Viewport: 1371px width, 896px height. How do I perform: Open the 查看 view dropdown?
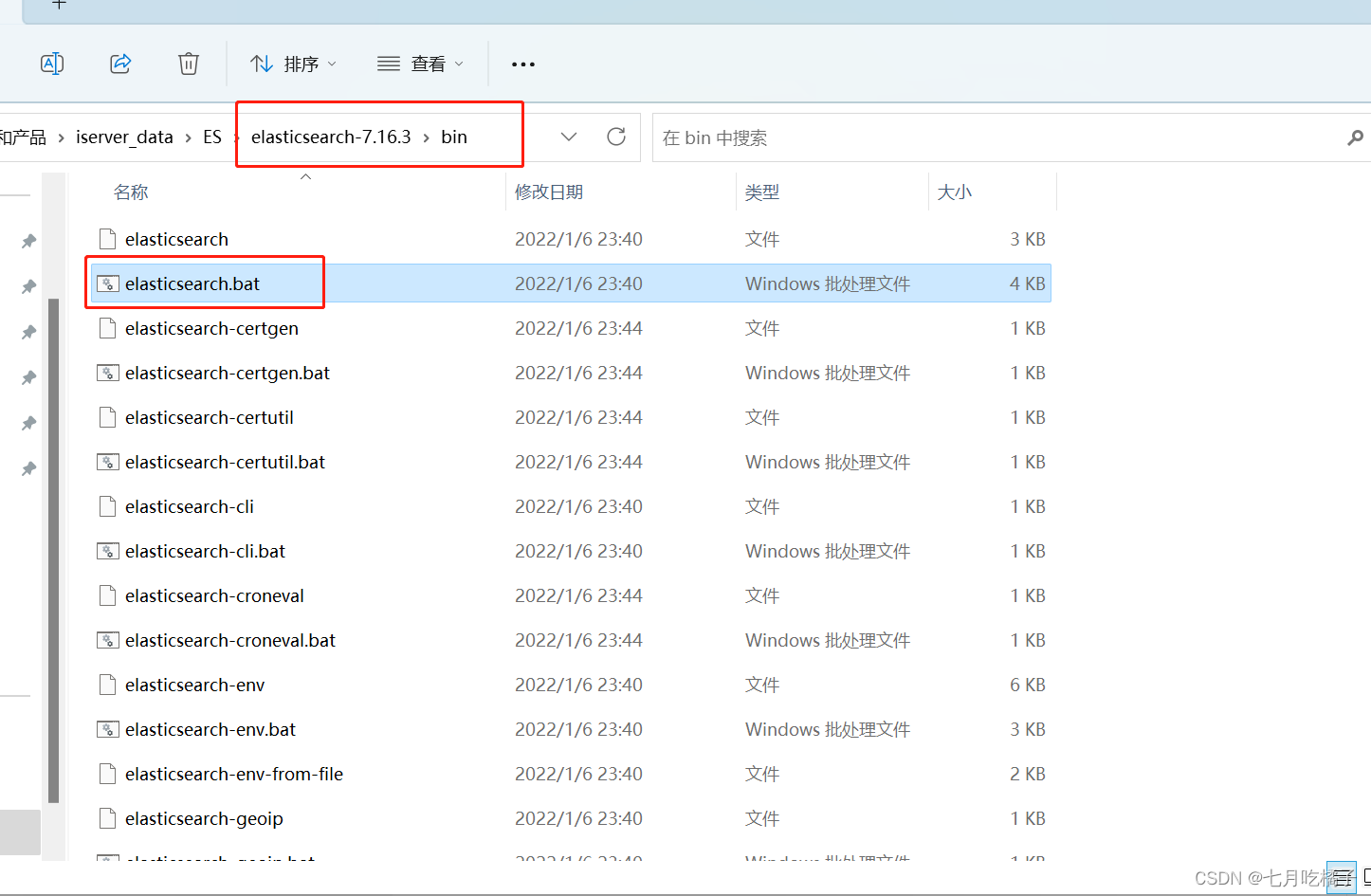click(x=420, y=64)
